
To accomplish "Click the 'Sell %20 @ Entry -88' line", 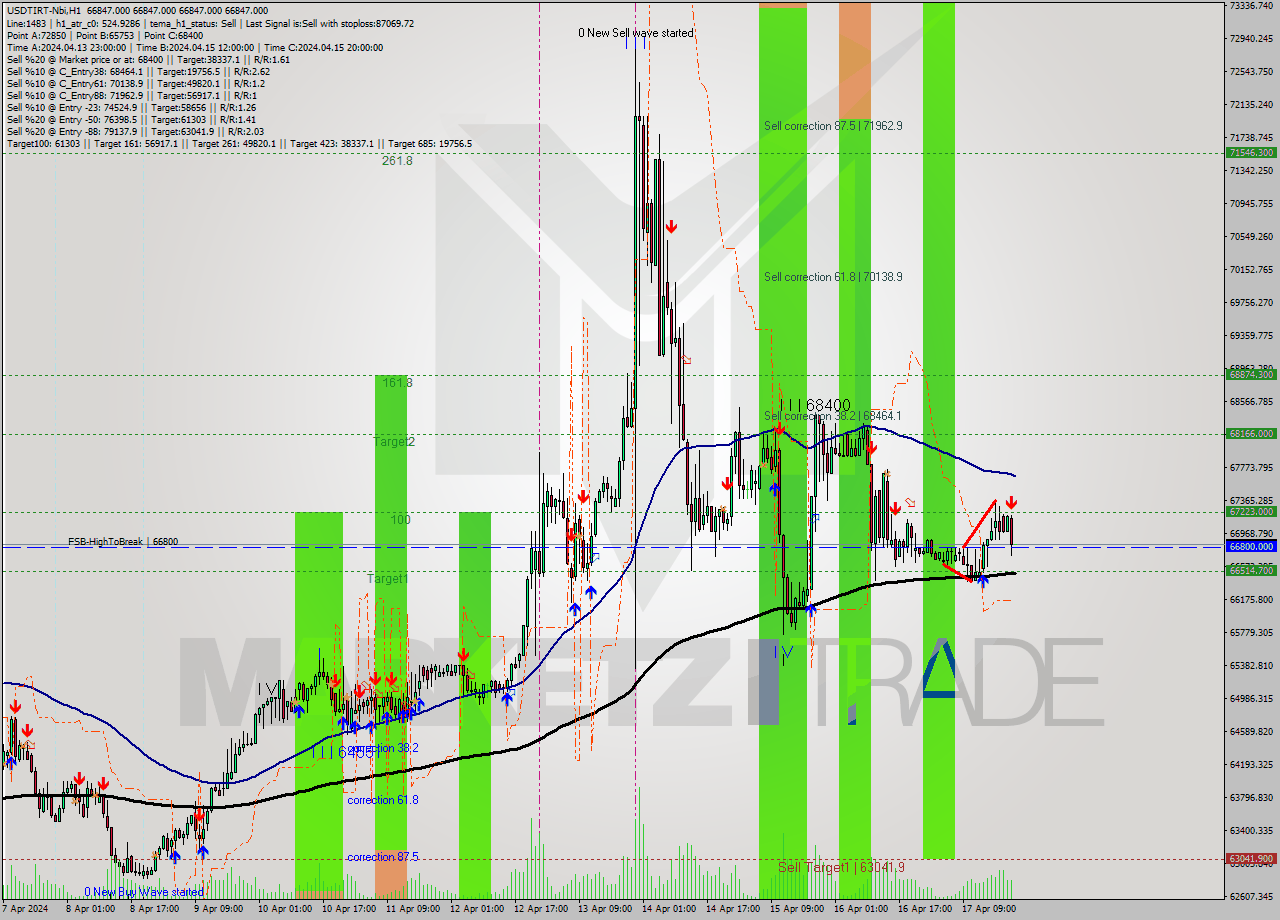I will coord(135,131).
